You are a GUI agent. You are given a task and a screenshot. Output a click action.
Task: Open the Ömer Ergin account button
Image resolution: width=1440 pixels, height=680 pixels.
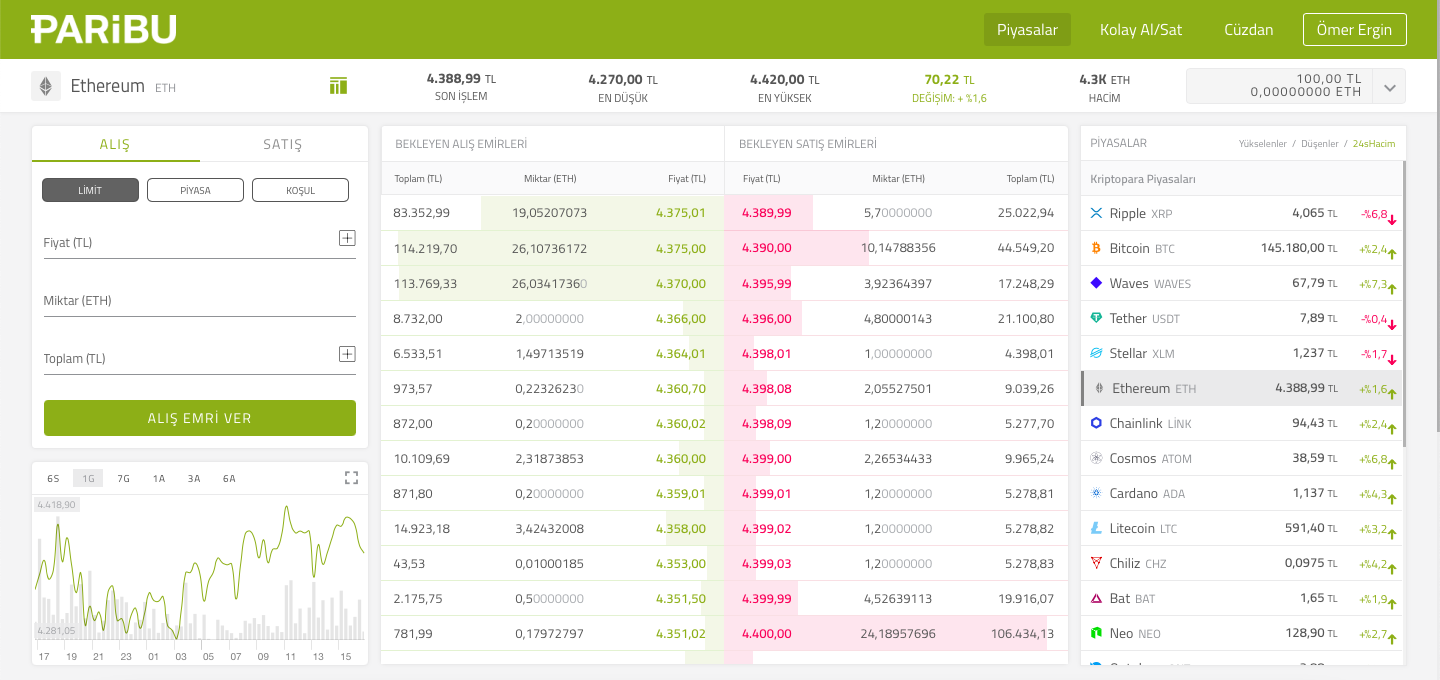(1354, 30)
